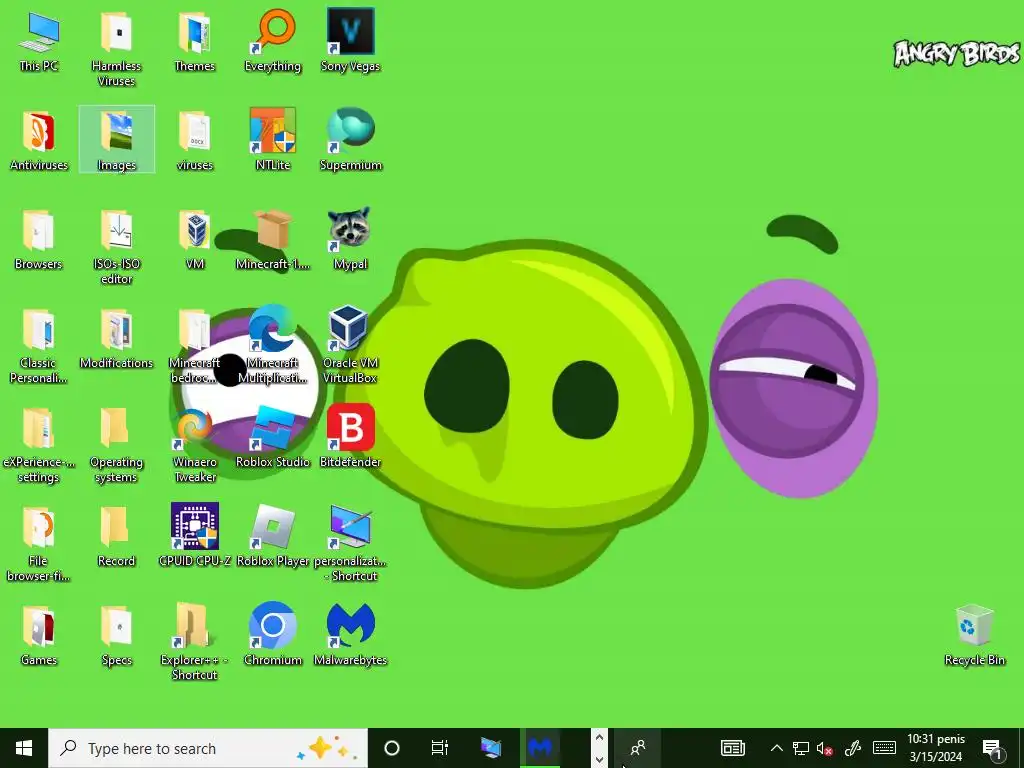
Task: Open network status tray icon
Action: coord(801,748)
